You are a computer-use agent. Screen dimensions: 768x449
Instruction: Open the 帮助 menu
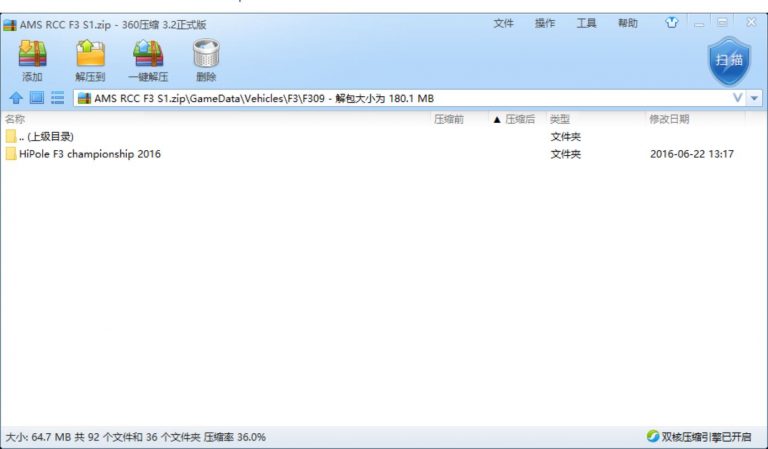click(x=627, y=23)
